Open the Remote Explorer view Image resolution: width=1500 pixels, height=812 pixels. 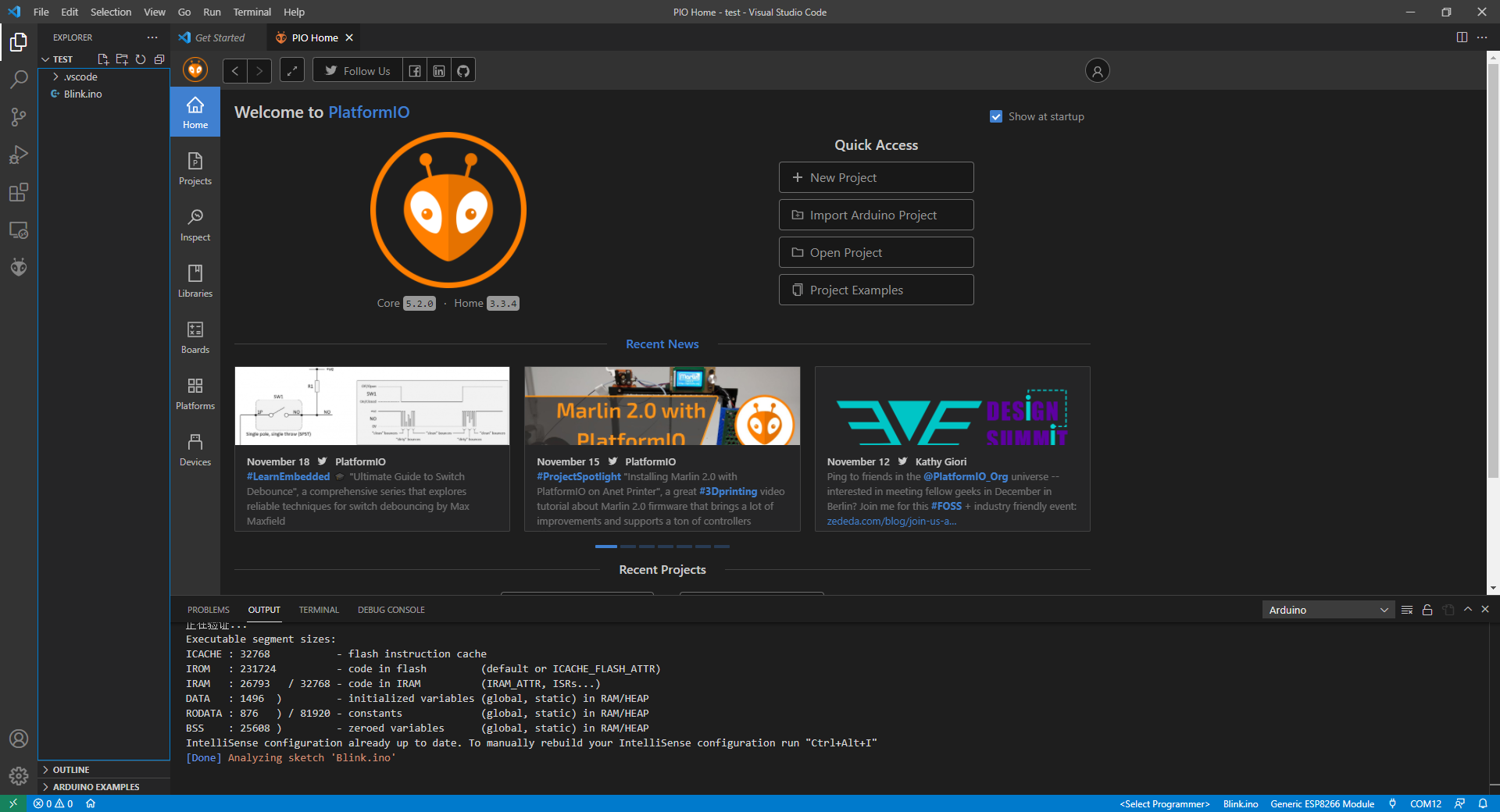click(19, 230)
